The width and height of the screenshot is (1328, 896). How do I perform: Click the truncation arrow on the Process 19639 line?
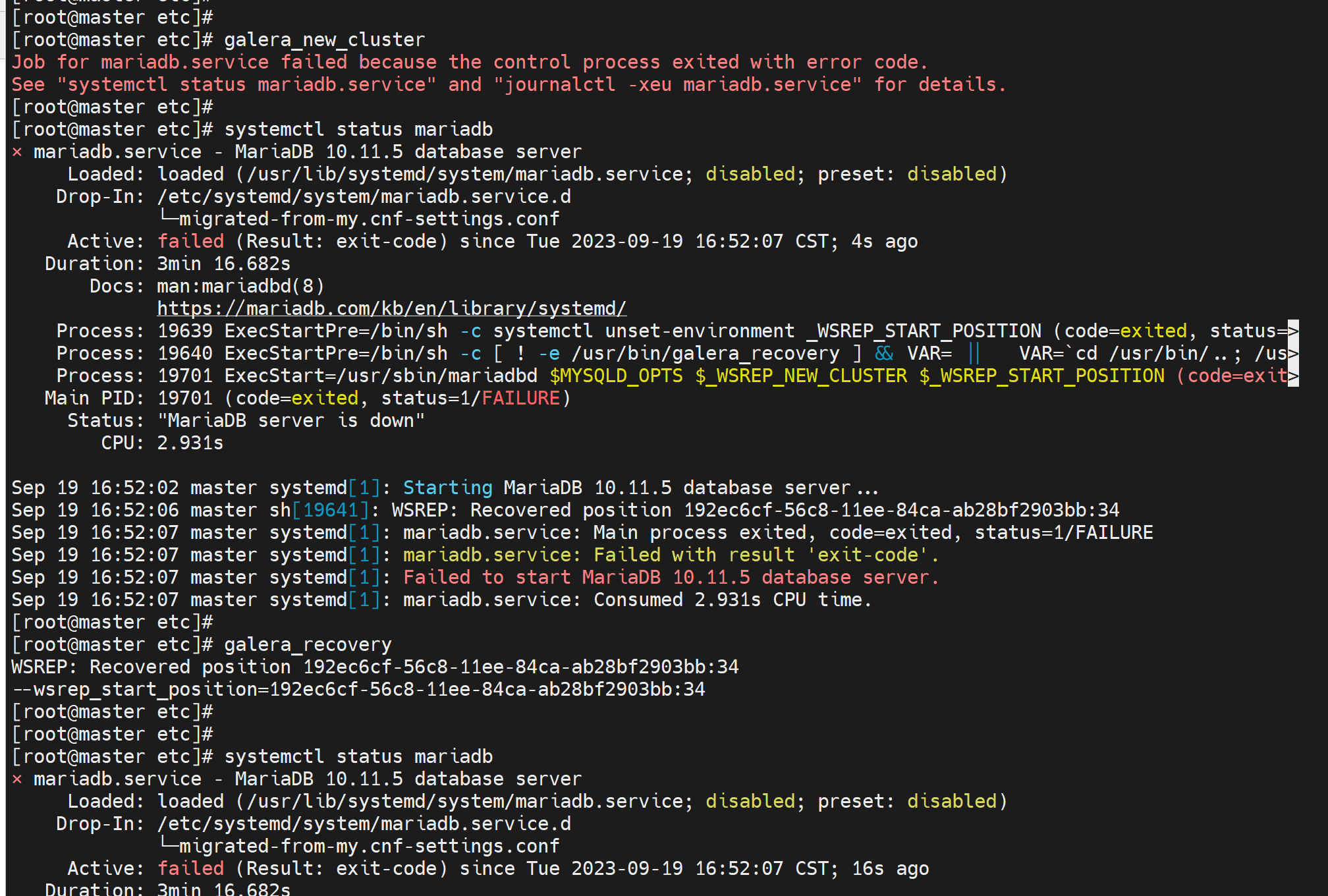1293,331
